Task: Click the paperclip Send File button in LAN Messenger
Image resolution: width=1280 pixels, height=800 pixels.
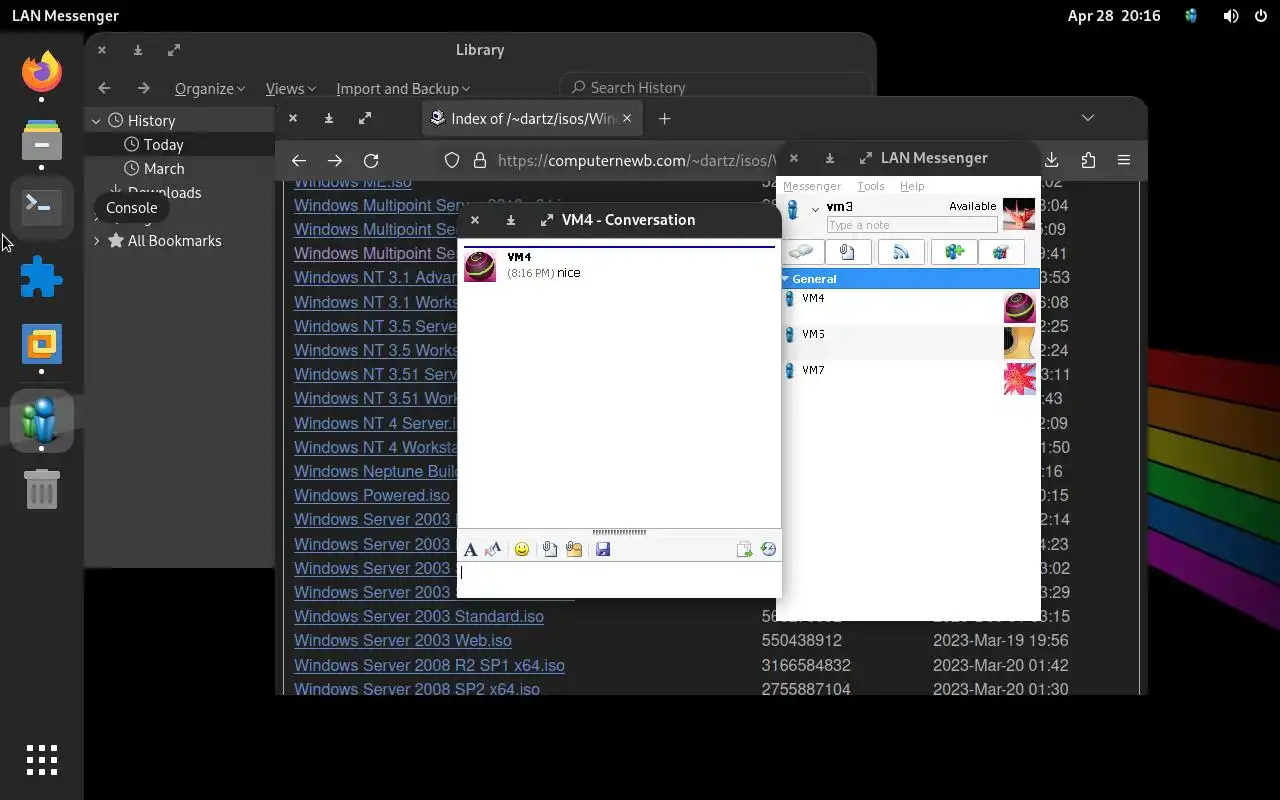Action: [847, 252]
